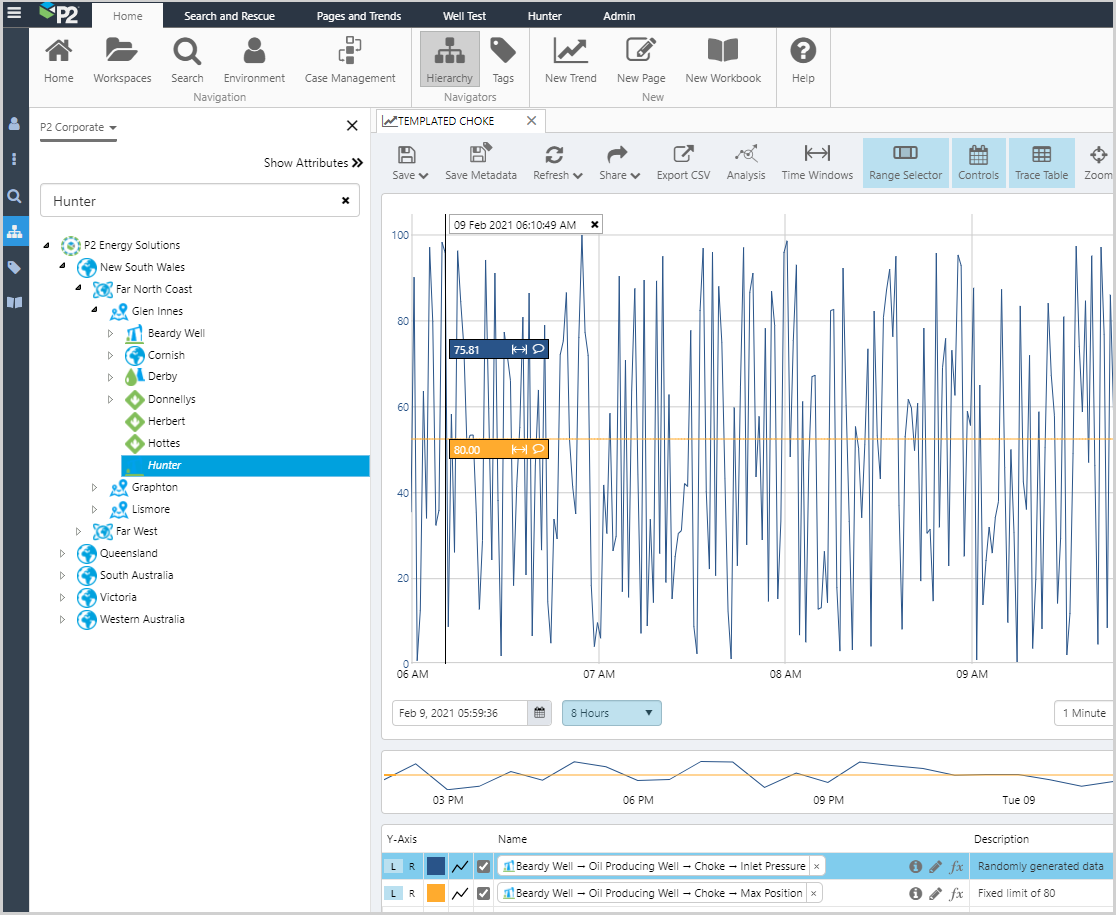Click the Hunter search input field

190,201
